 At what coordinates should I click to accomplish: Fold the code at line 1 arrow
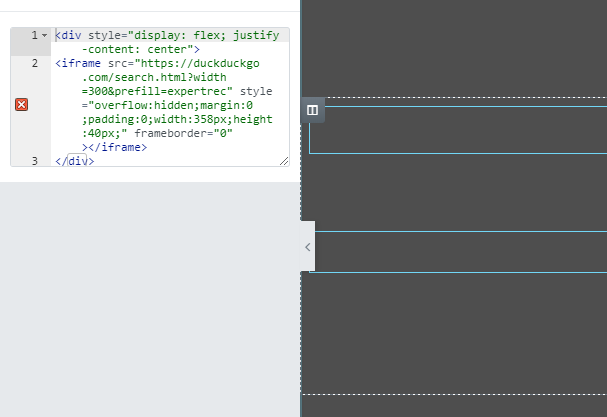pyautogui.click(x=45, y=35)
